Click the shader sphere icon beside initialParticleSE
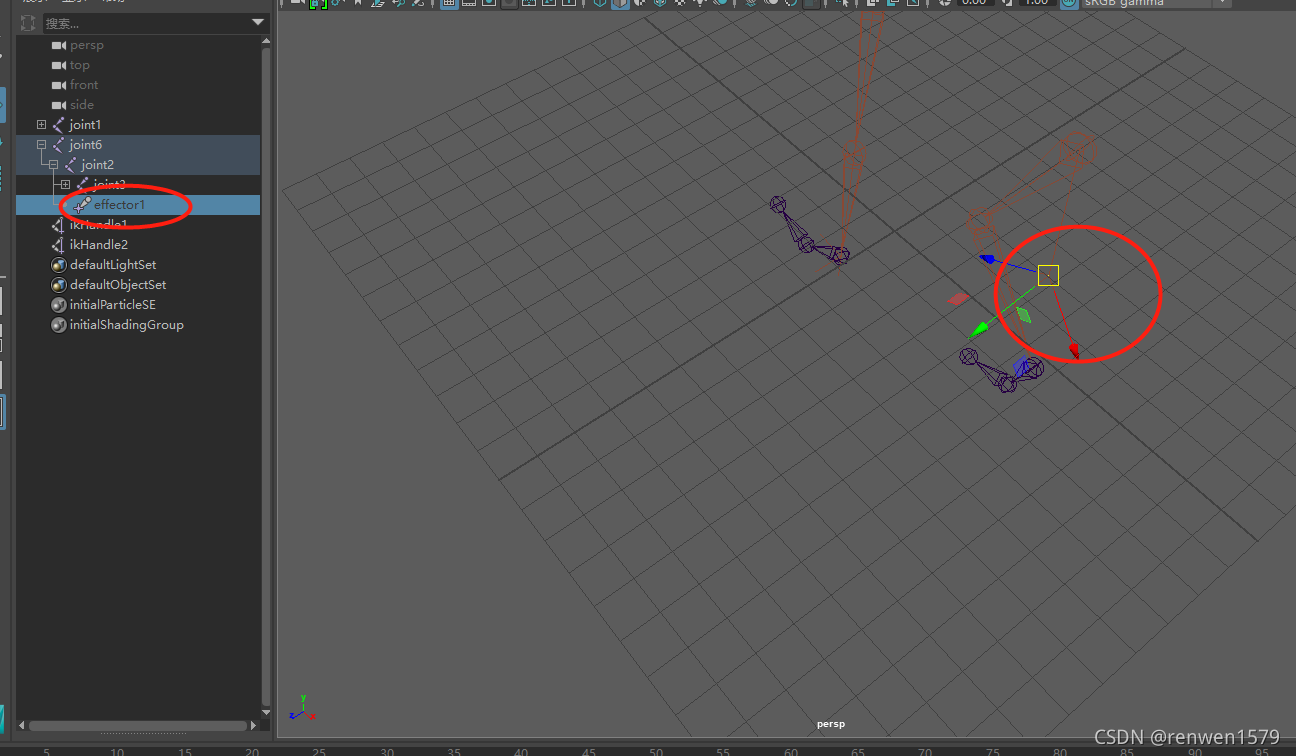Viewport: 1296px width, 756px height. (x=59, y=305)
